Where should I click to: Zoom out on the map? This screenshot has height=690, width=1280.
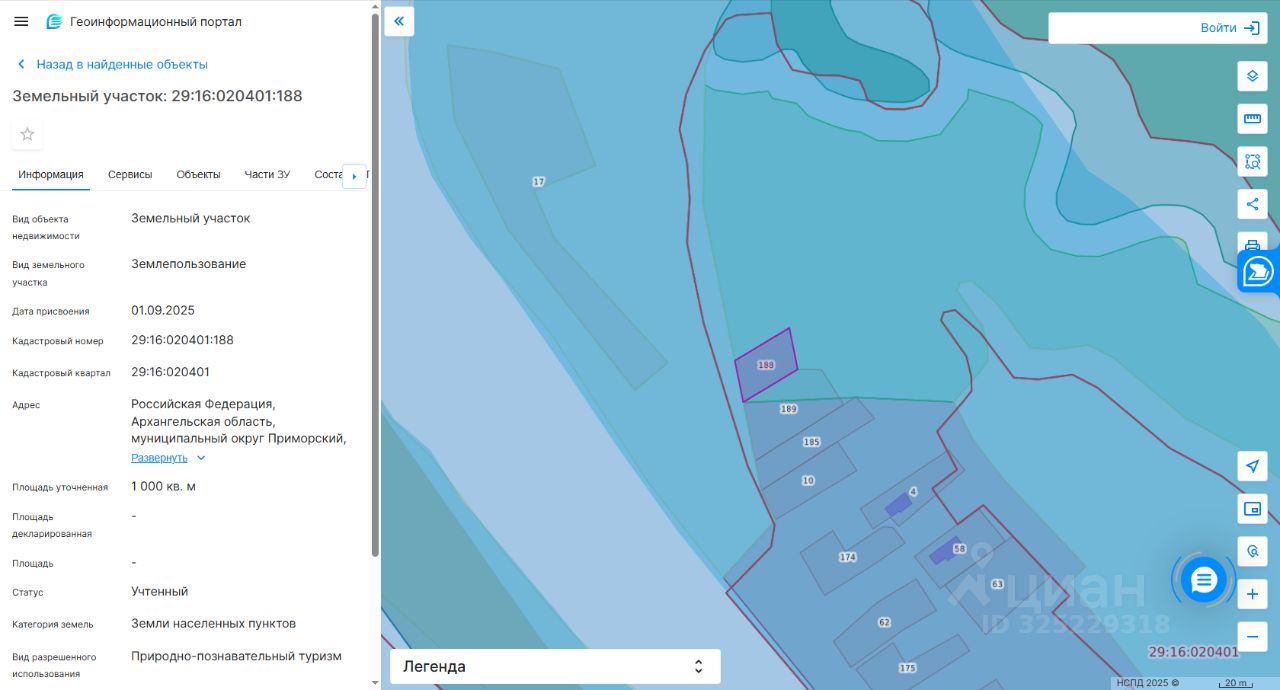coord(1252,637)
